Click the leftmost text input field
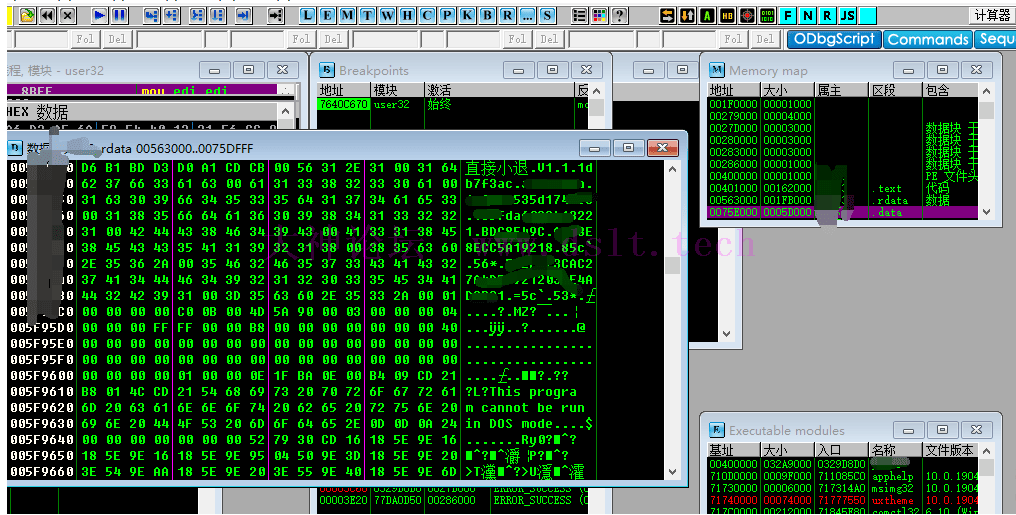 click(40, 40)
